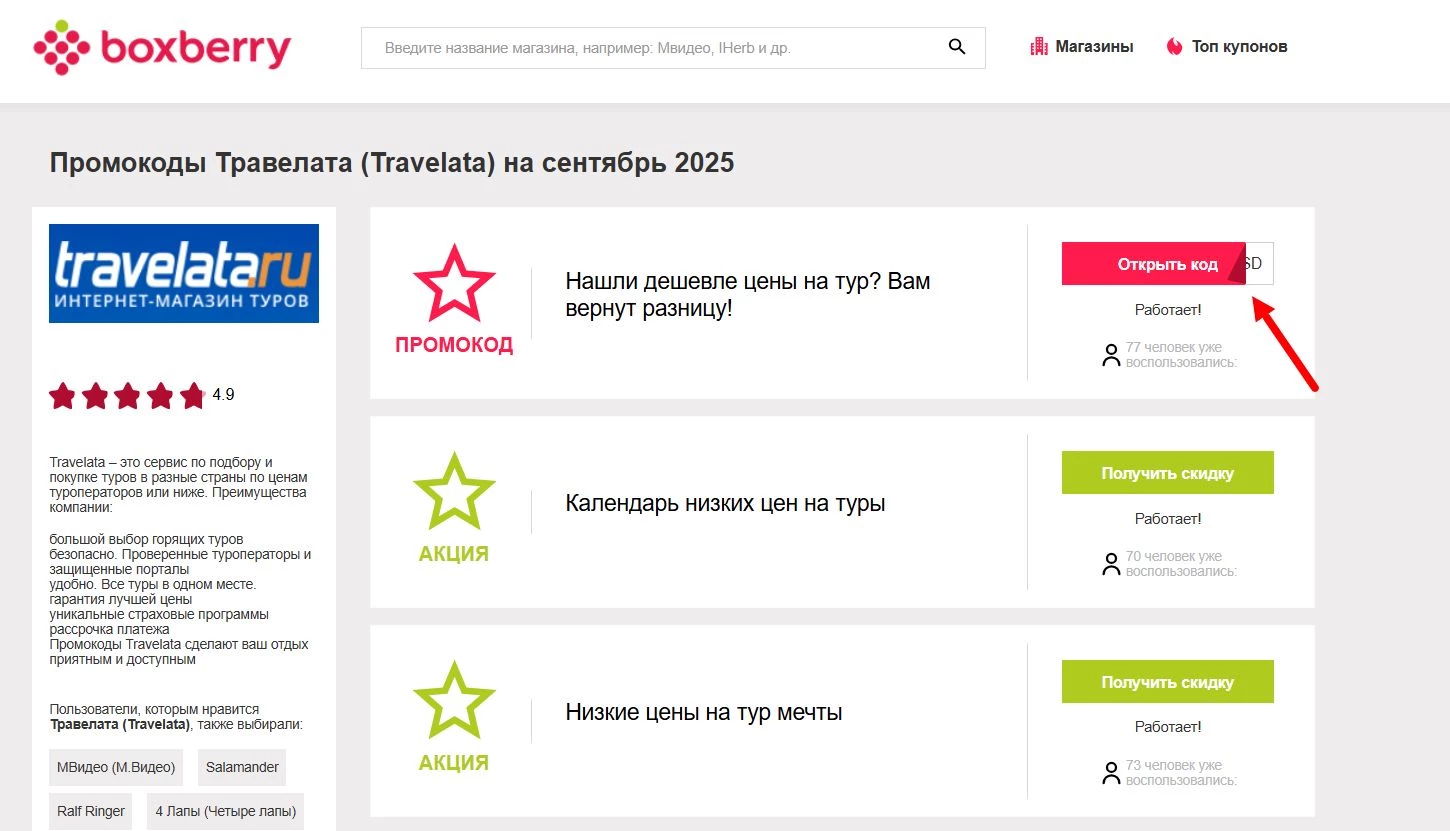Open the Ralf Ringer store link

click(x=90, y=811)
